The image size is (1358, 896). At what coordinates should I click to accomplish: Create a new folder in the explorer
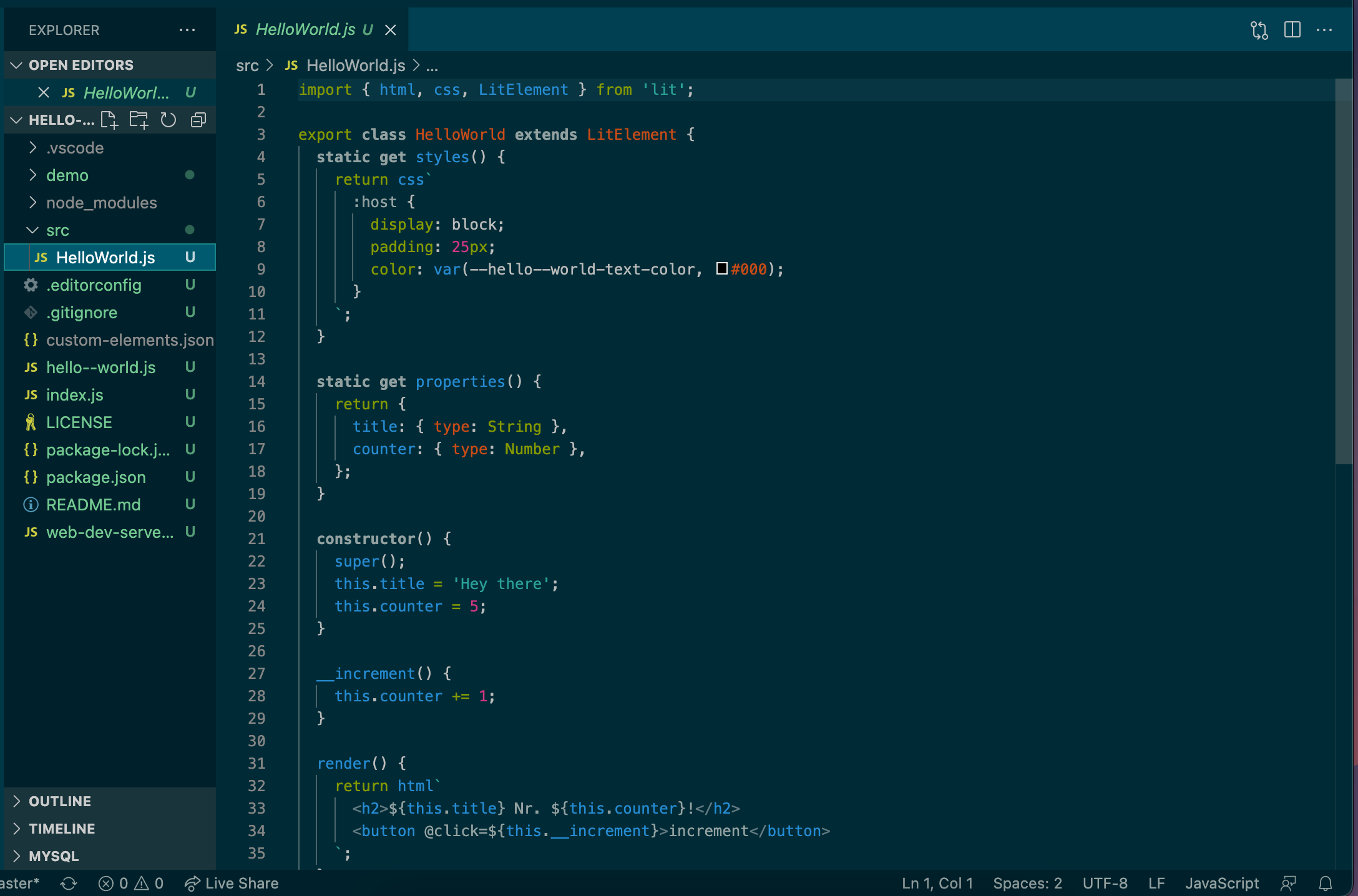(x=139, y=120)
